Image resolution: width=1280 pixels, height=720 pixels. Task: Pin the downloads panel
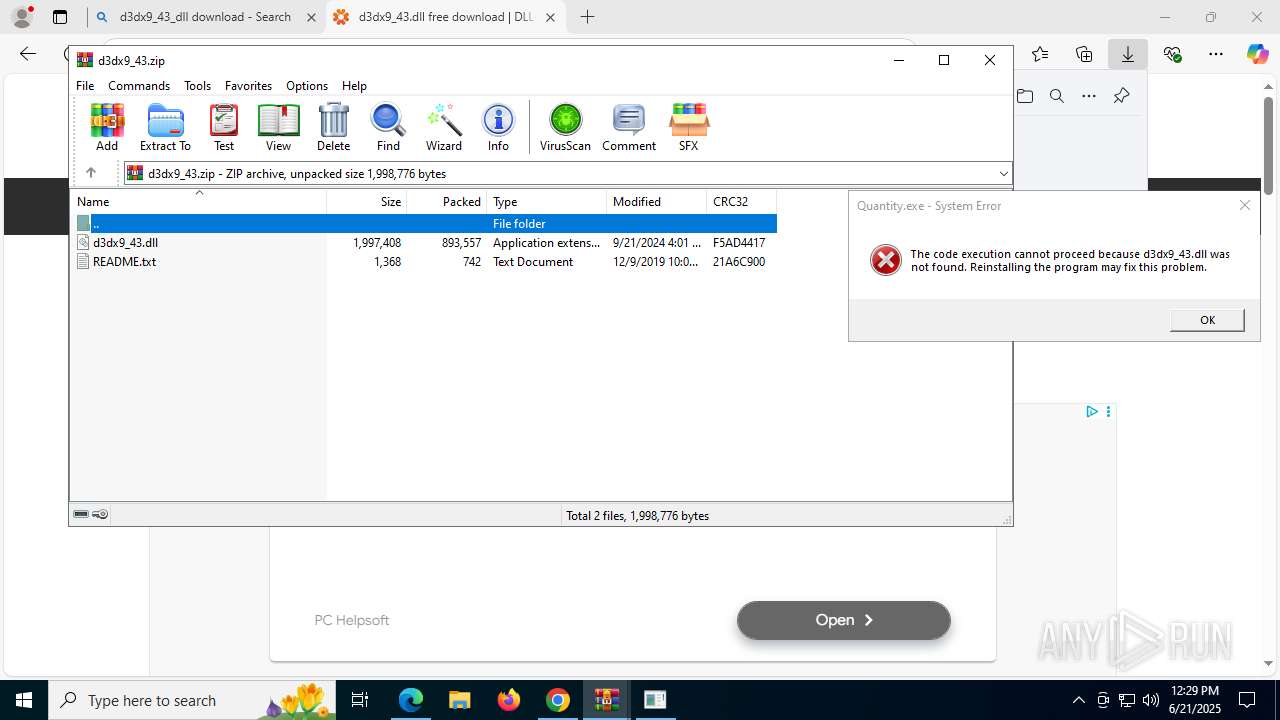(x=1121, y=96)
